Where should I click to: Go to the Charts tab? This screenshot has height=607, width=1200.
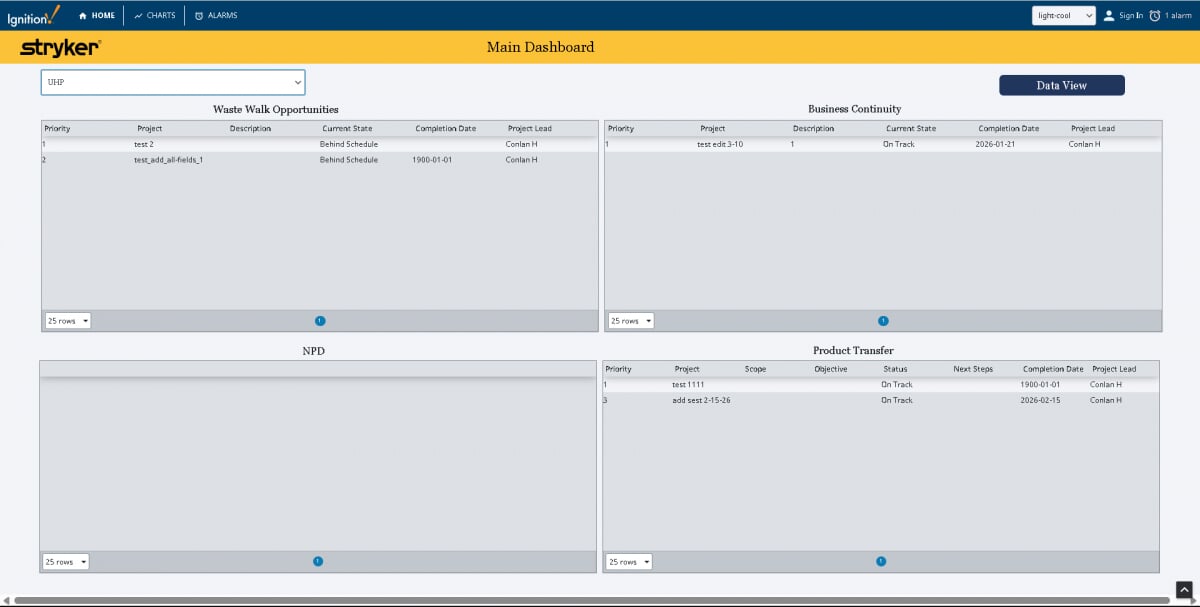[154, 16]
